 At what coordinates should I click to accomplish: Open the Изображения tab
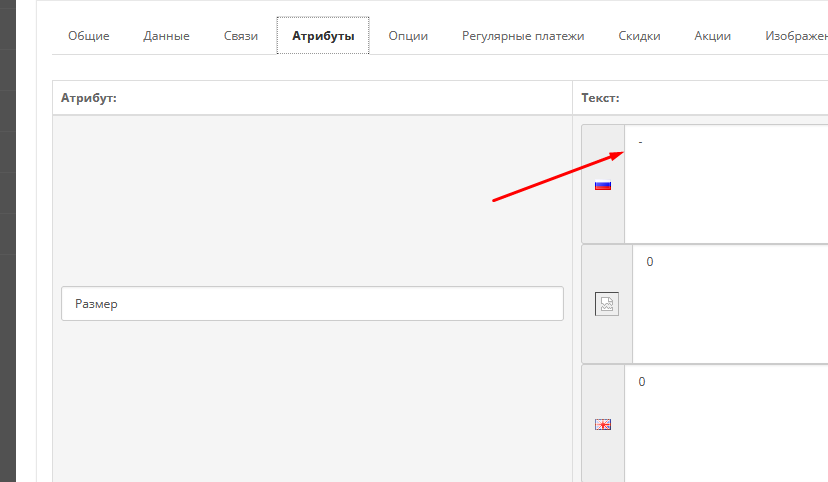(795, 36)
